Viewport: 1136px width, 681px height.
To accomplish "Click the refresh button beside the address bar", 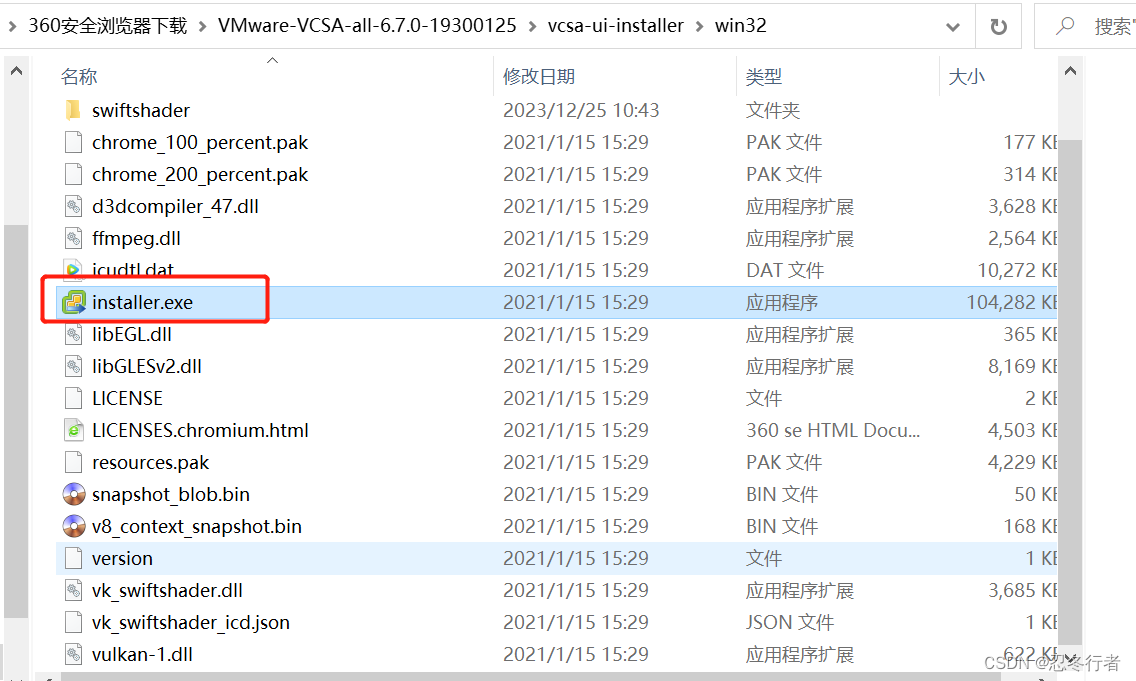I will pyautogui.click(x=998, y=27).
